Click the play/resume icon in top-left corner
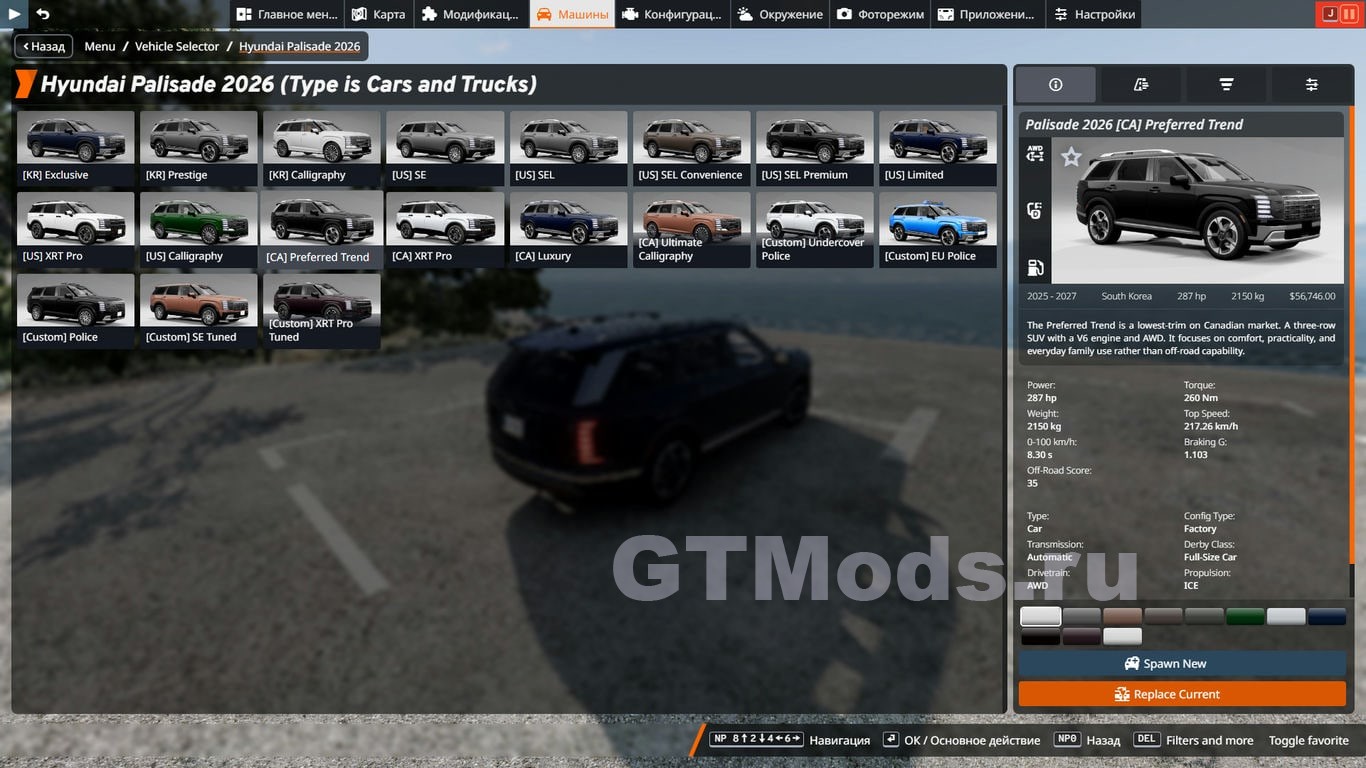This screenshot has height=768, width=1366. 14,14
